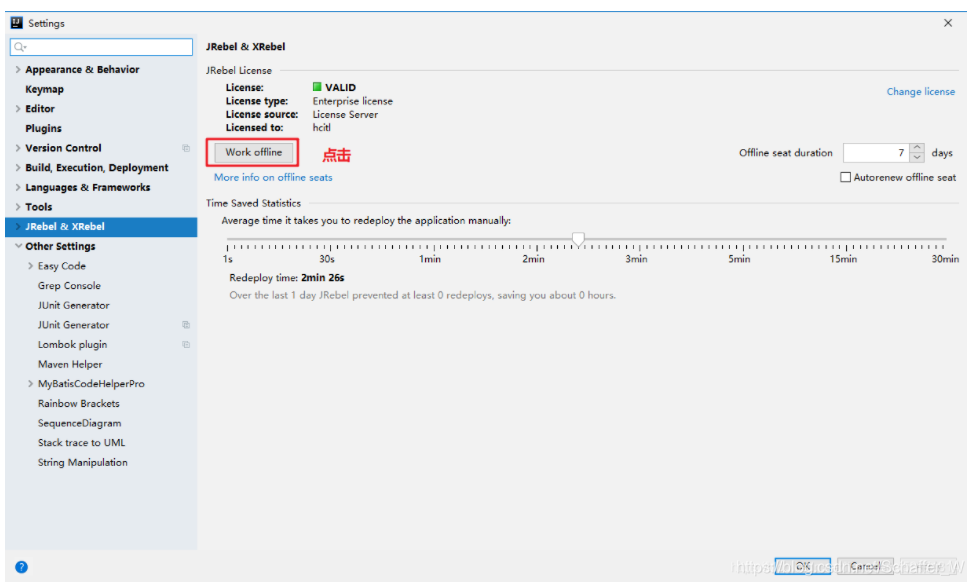The width and height of the screenshot is (974, 586).
Task: Click the green VALID license status icon
Action: coord(317,87)
